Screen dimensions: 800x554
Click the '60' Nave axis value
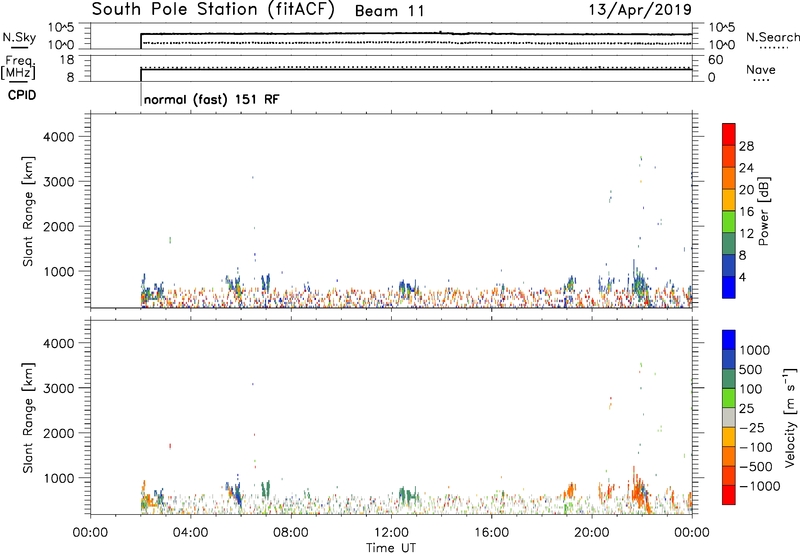(x=716, y=60)
